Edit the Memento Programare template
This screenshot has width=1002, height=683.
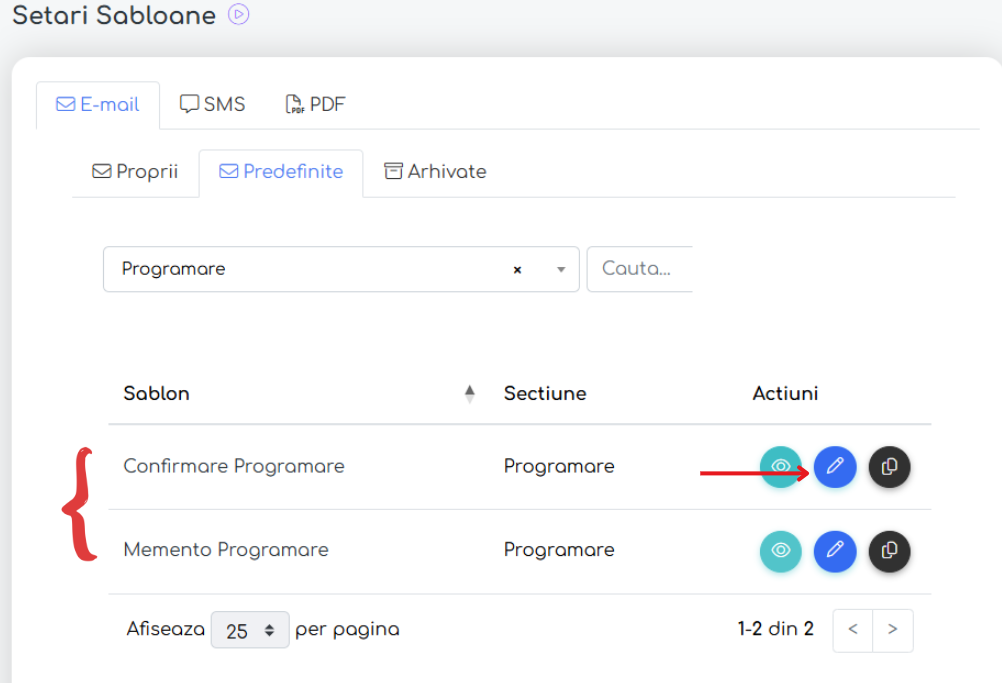(835, 551)
